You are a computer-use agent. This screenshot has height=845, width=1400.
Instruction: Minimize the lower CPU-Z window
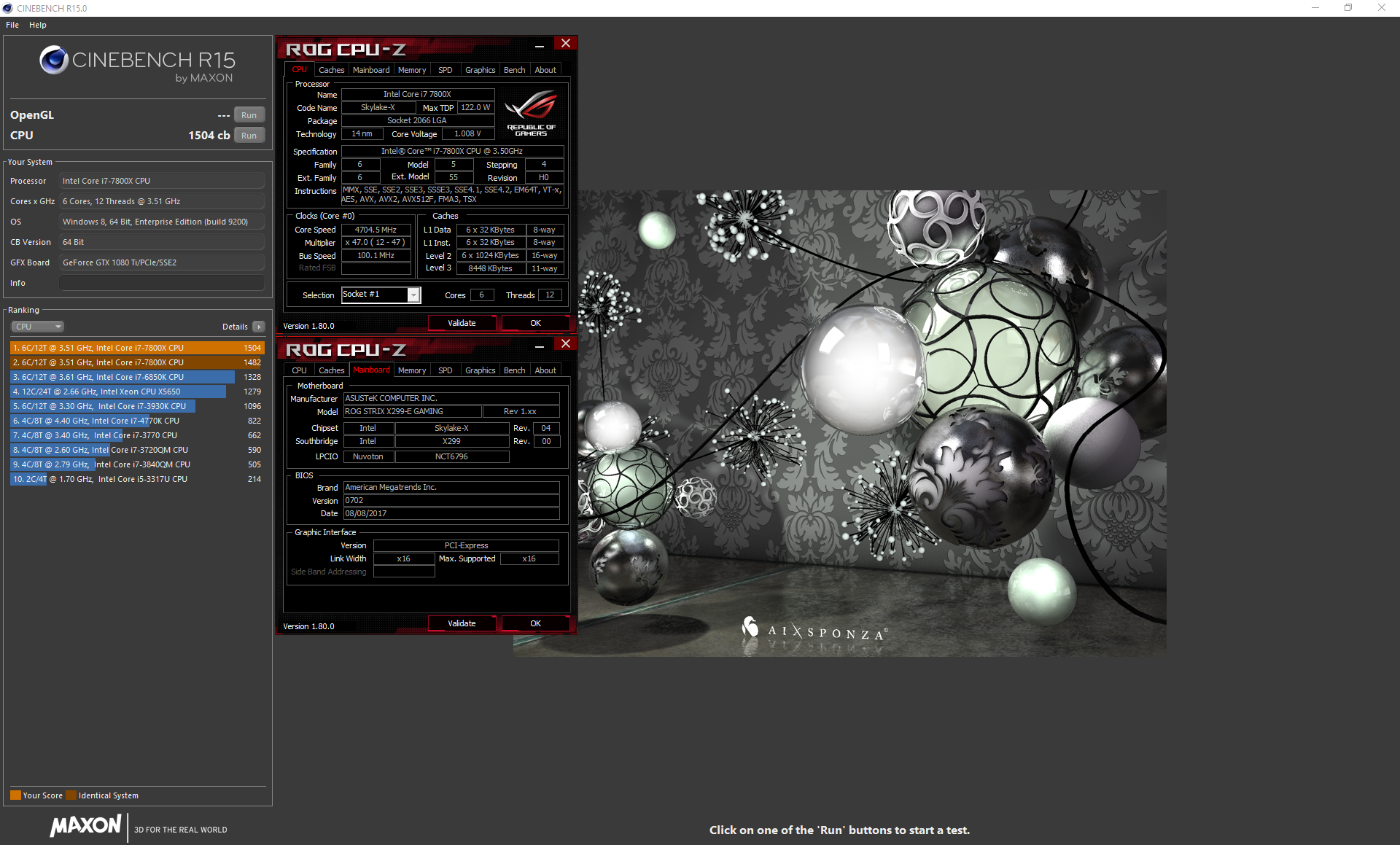point(540,346)
